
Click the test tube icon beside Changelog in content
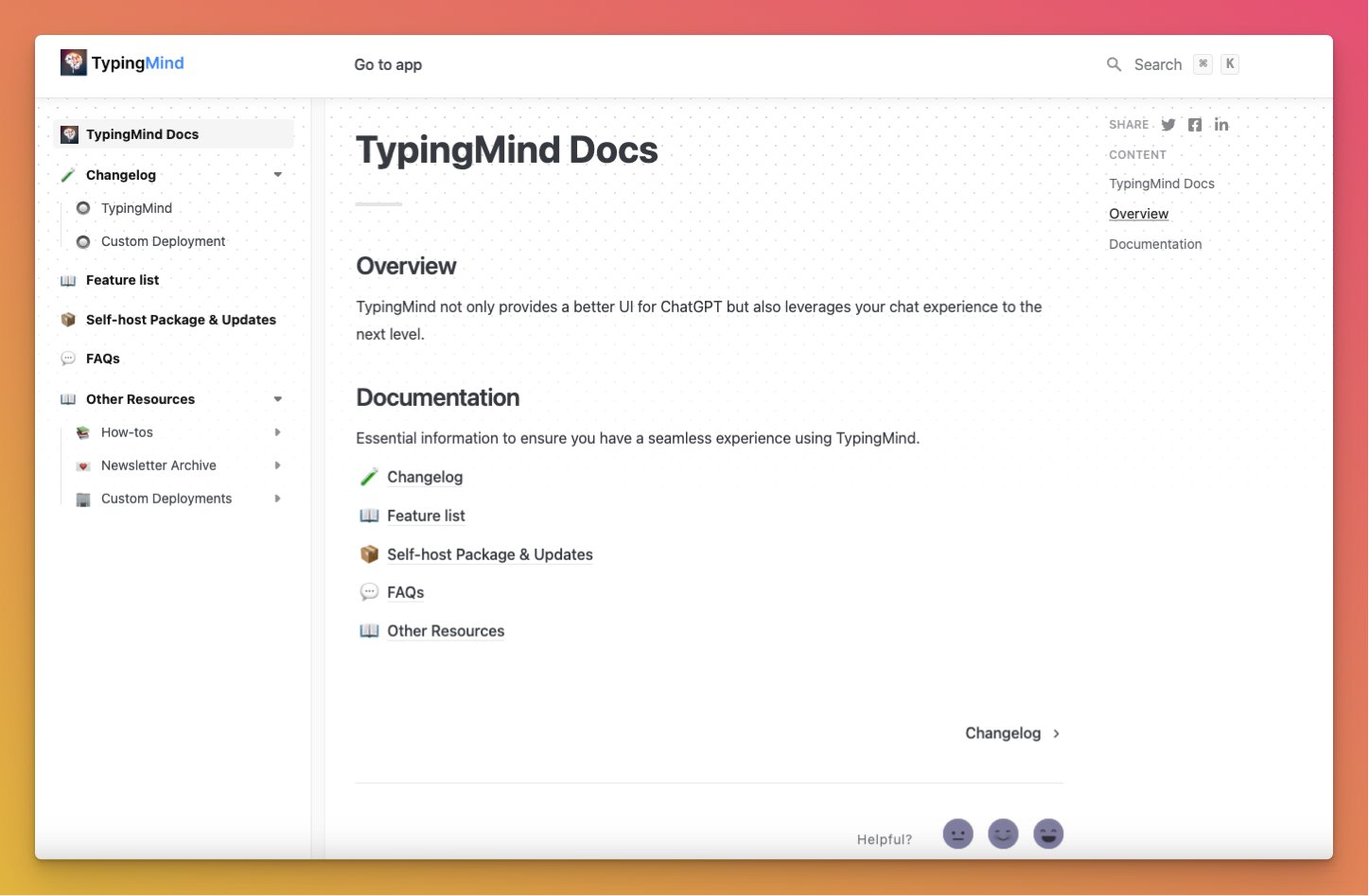(x=369, y=477)
